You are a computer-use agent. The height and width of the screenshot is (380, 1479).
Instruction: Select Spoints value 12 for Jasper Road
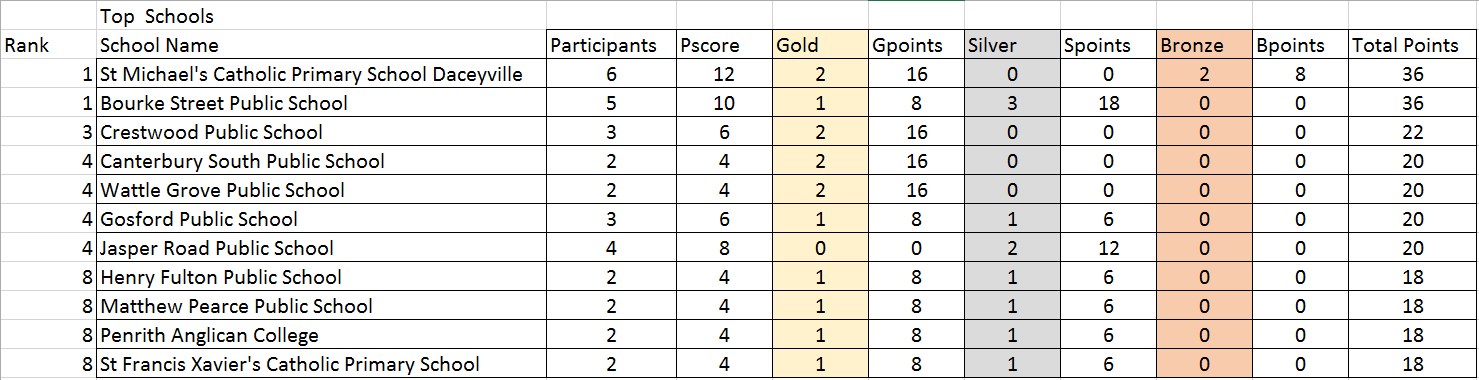[1107, 248]
